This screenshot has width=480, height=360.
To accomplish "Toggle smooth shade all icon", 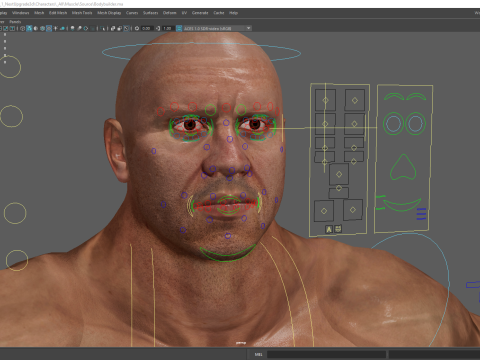I will [29, 28].
